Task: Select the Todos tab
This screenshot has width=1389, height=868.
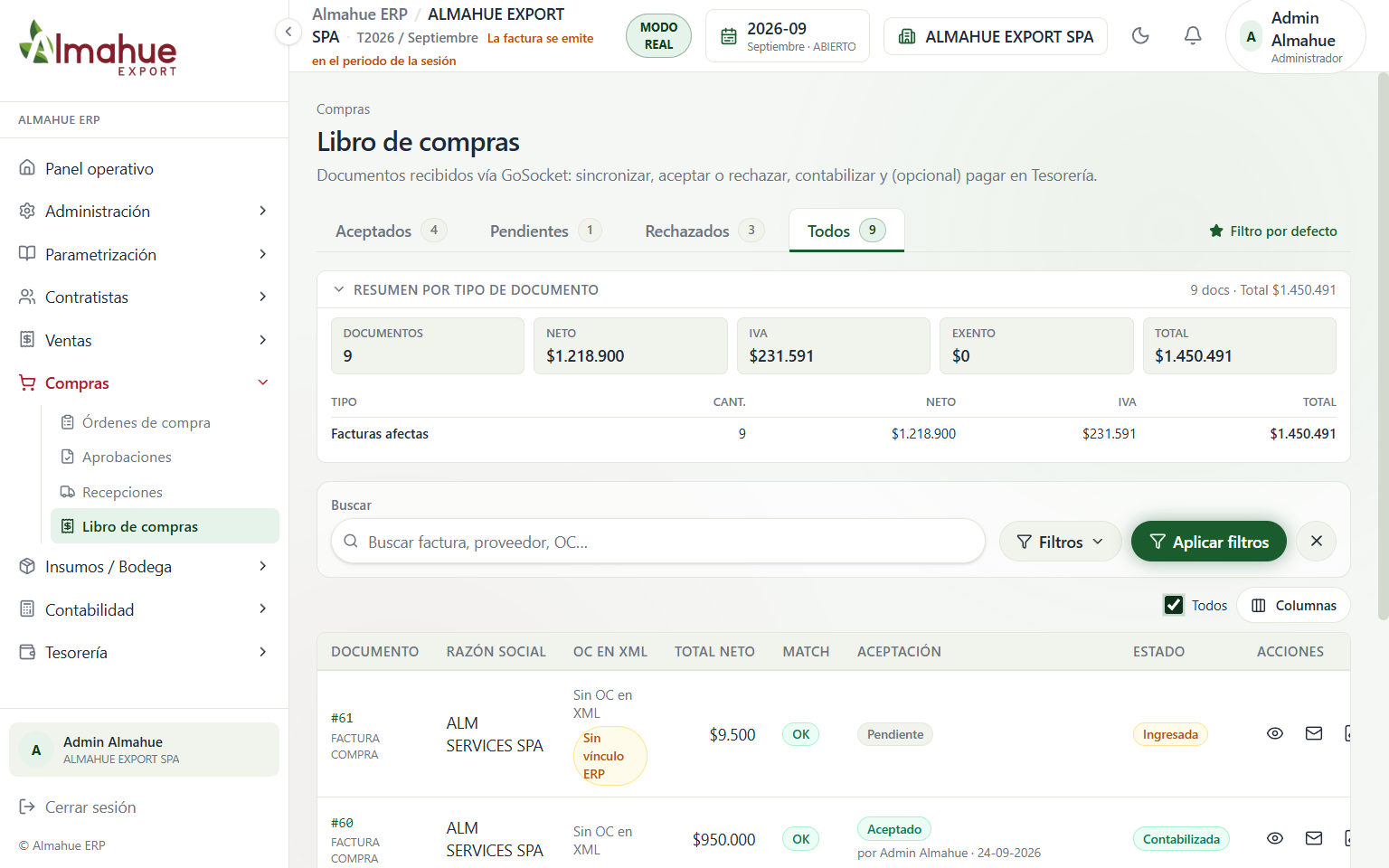Action: pyautogui.click(x=846, y=231)
